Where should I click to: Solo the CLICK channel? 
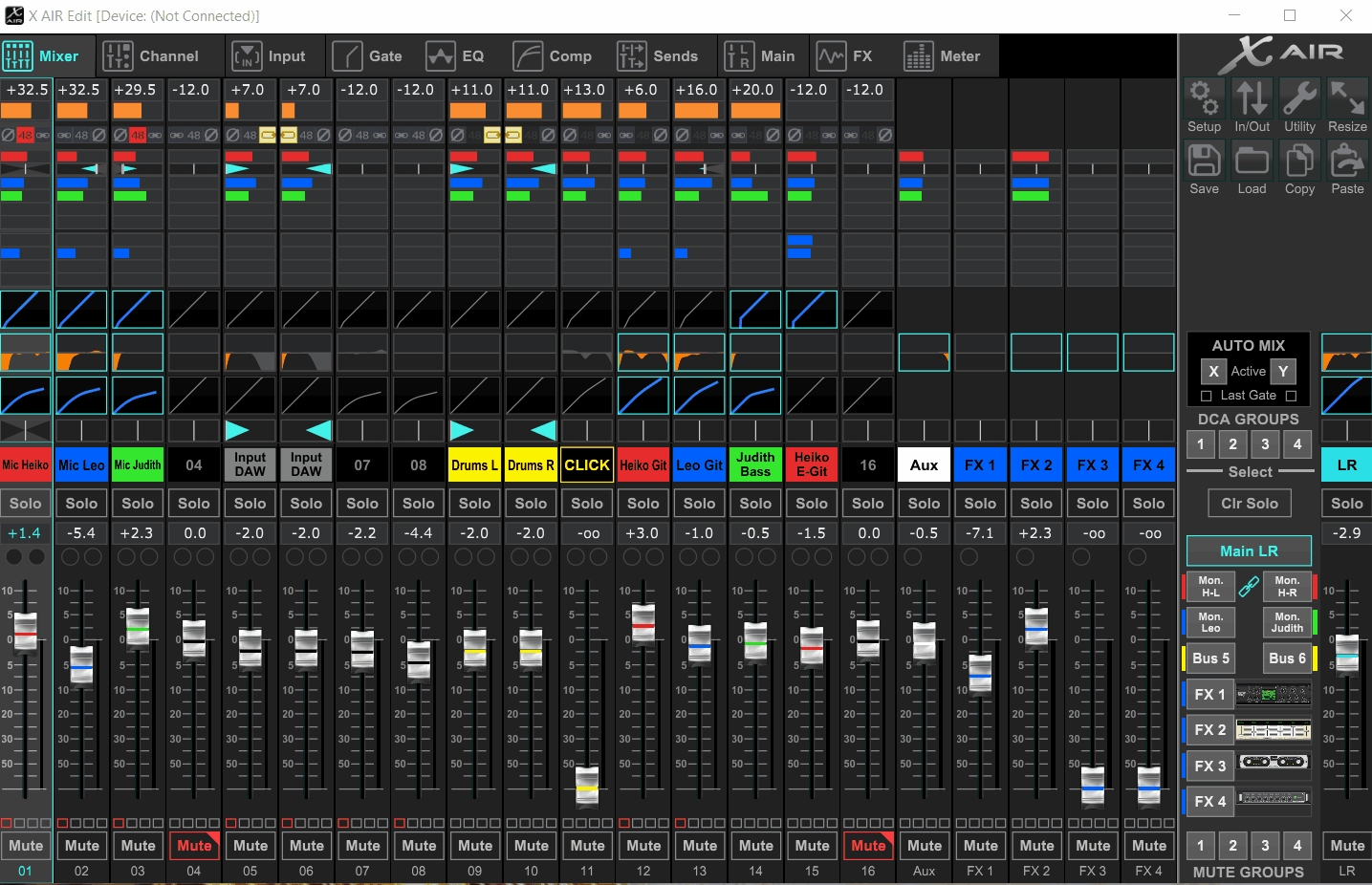click(x=587, y=503)
